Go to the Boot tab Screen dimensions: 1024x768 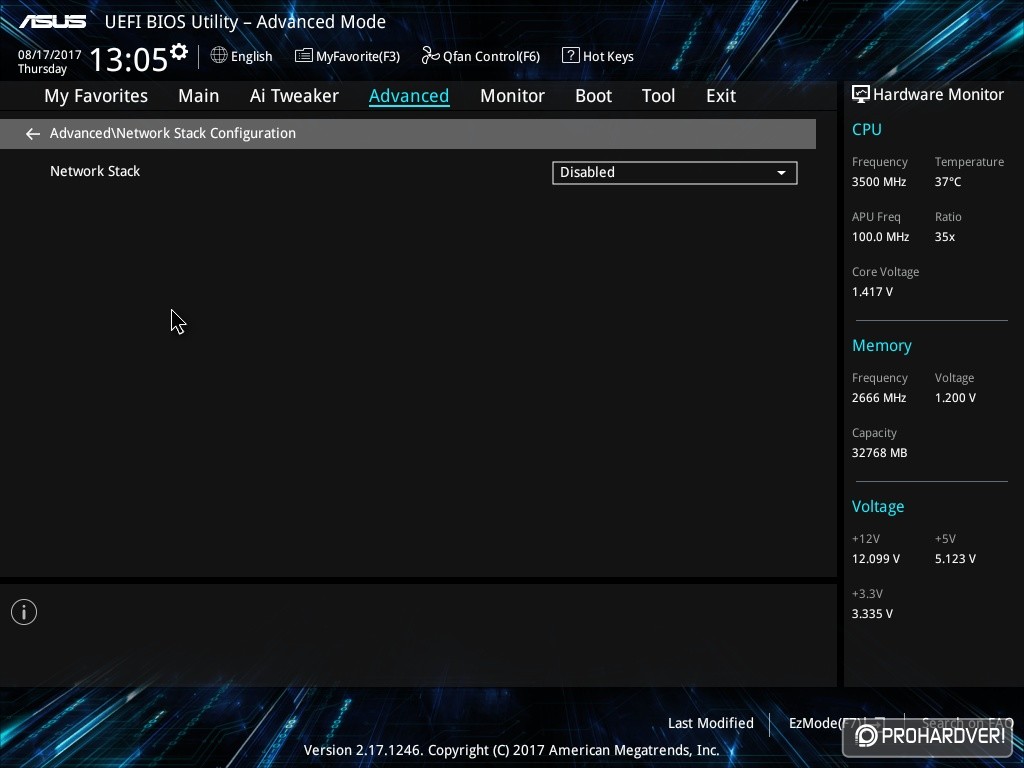[594, 96]
